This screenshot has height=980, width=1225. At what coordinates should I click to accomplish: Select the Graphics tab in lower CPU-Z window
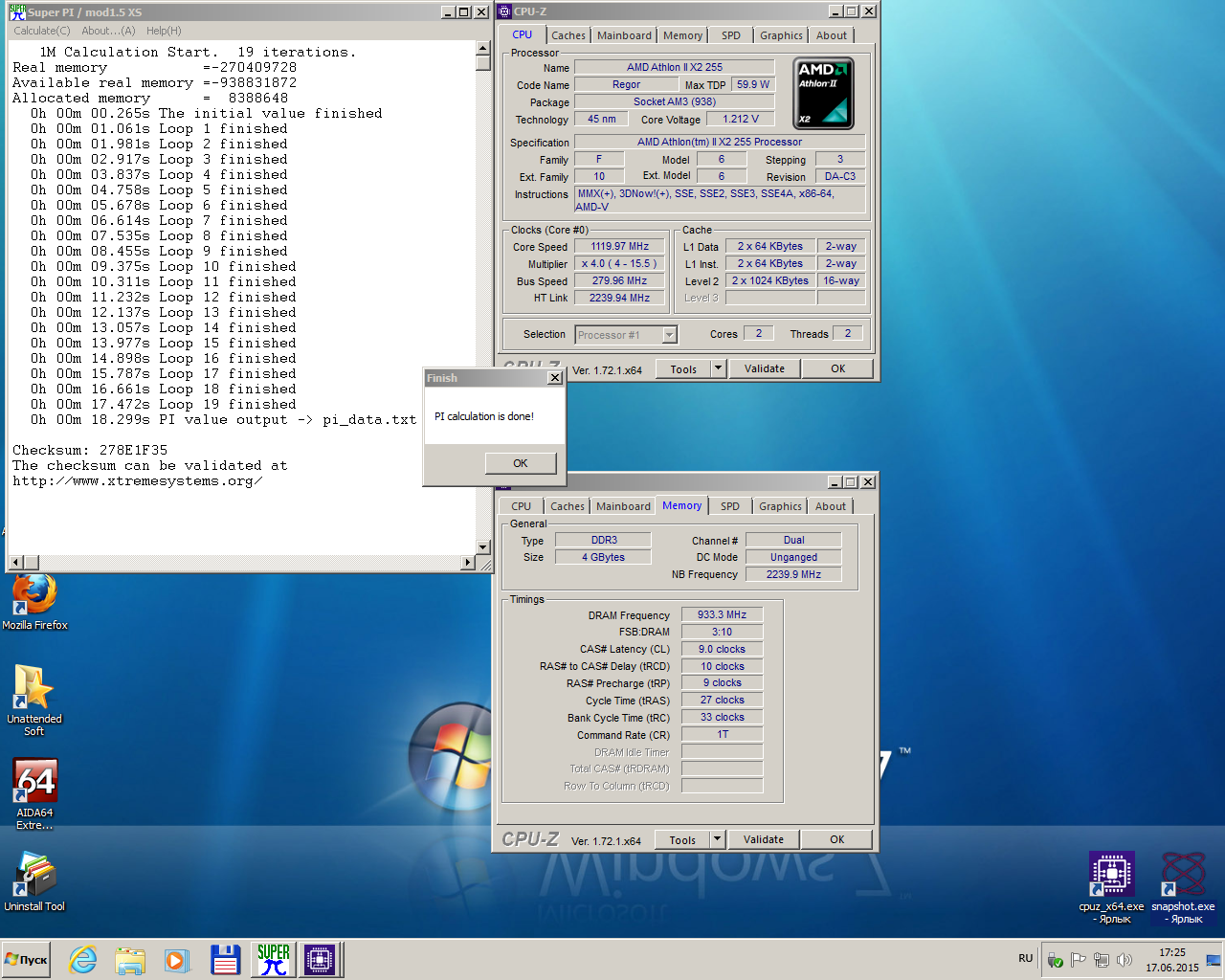tap(781, 506)
